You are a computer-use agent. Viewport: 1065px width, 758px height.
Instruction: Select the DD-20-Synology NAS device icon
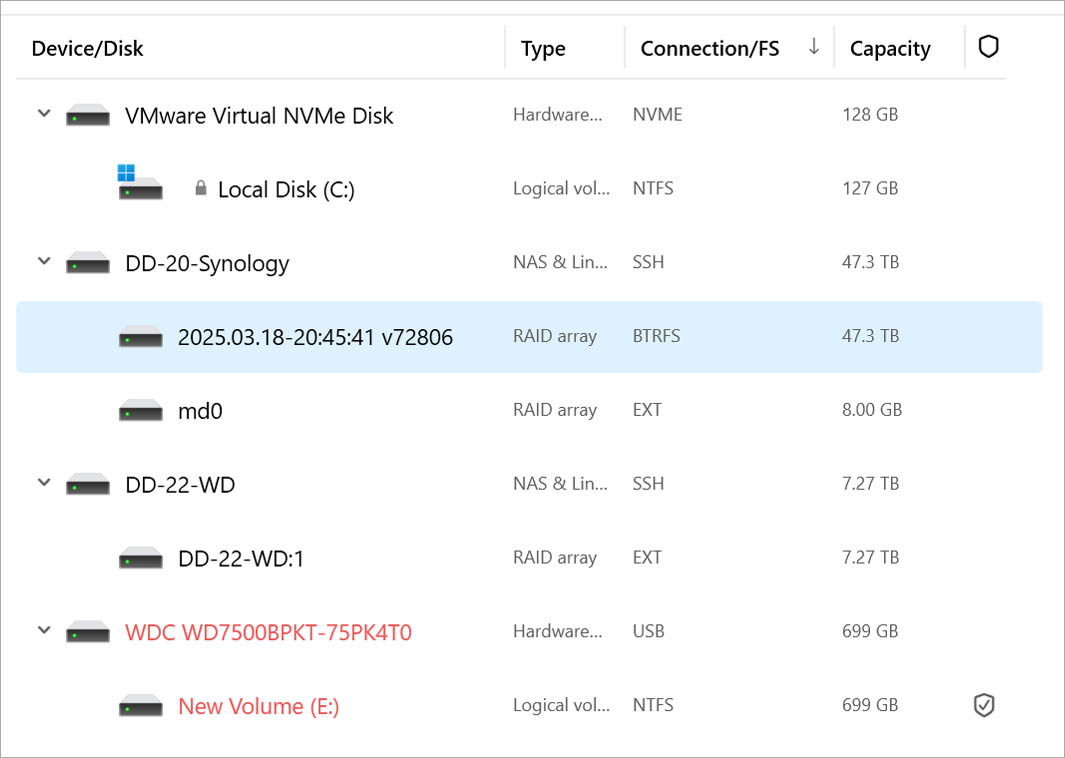pyautogui.click(x=88, y=262)
